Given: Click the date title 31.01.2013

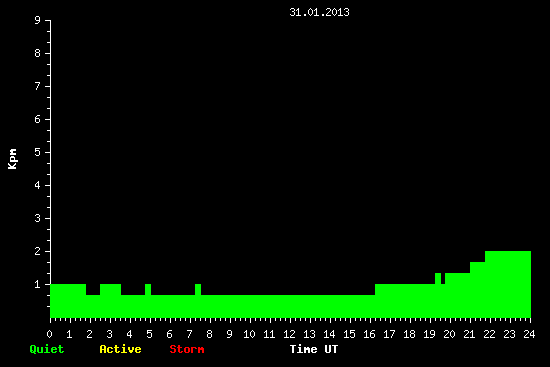Looking at the screenshot, I should tap(319, 12).
